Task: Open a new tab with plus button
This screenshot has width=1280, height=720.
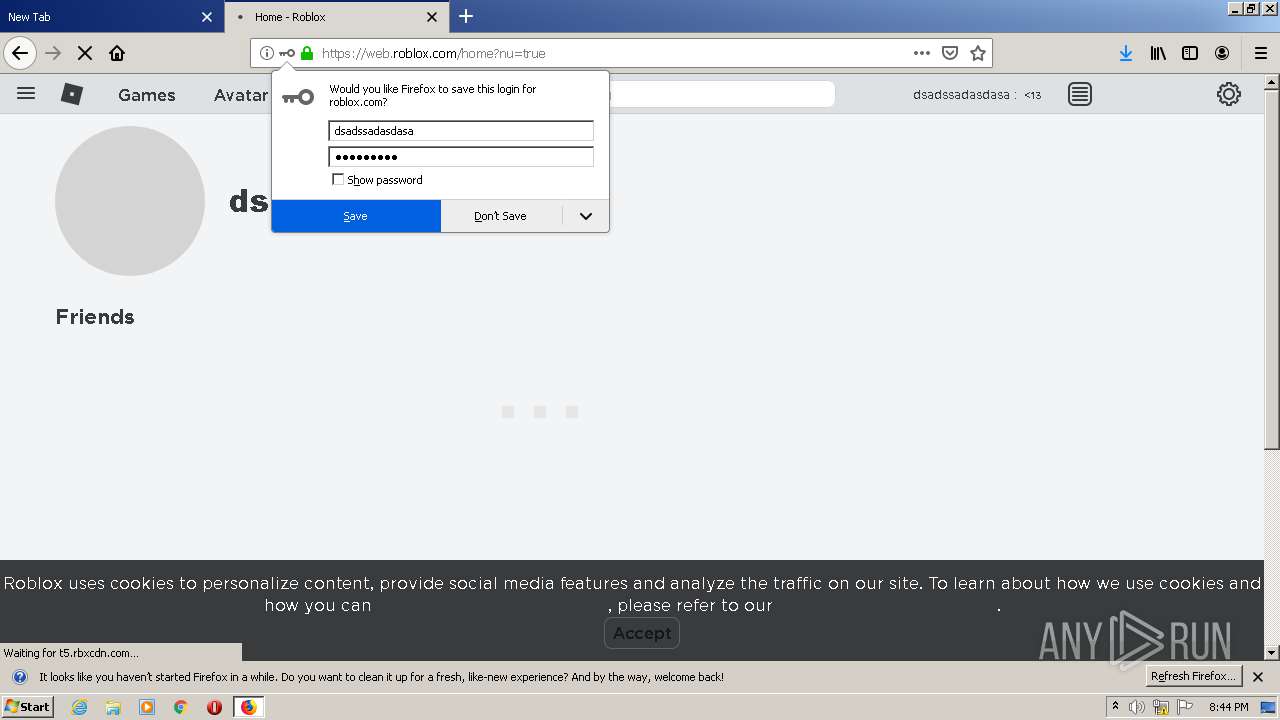Action: 466,16
